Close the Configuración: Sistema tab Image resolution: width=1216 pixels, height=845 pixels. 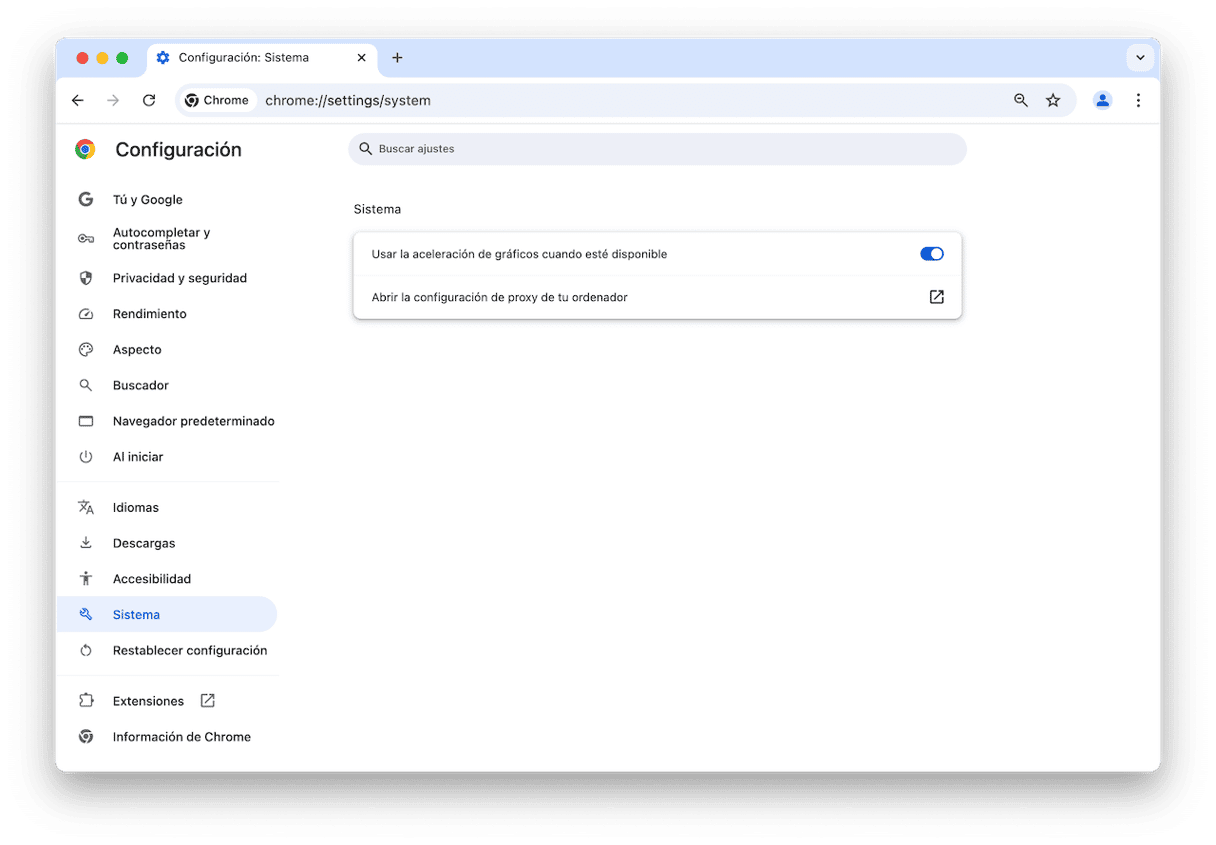[x=361, y=58]
